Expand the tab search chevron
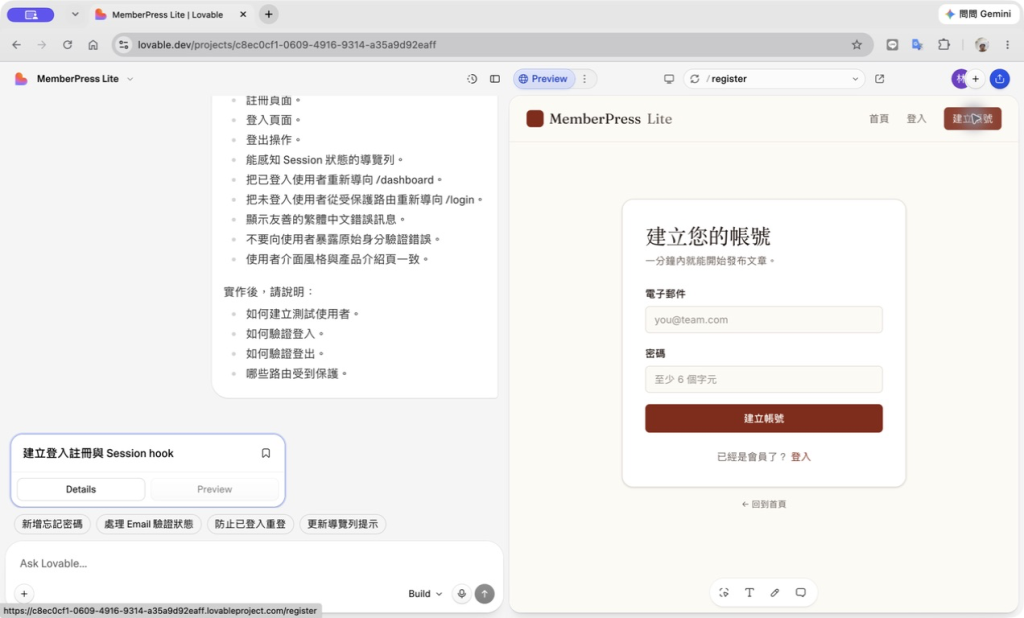 [x=75, y=14]
